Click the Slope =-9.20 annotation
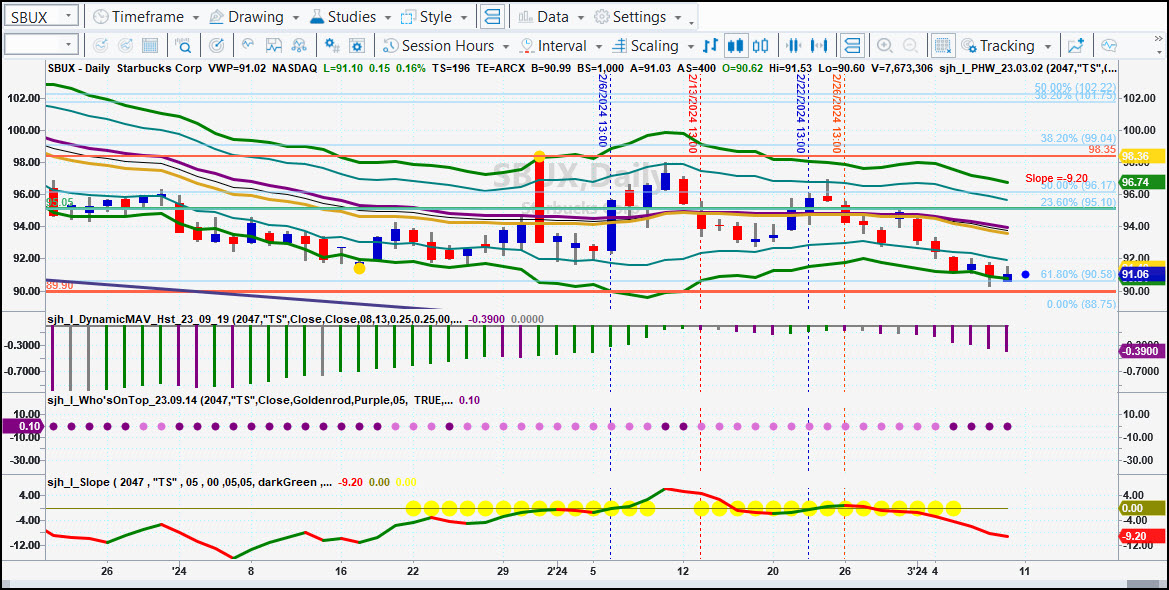Screen dimensions: 1169x590 pyautogui.click(x=1055, y=178)
